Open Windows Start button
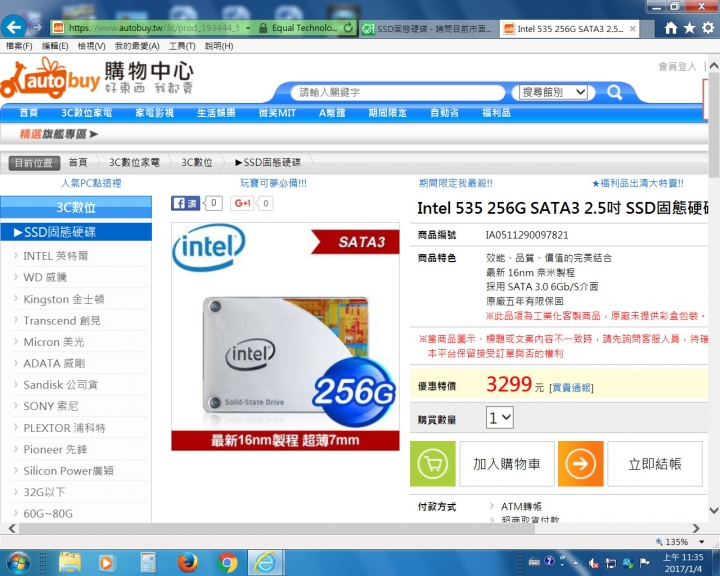The image size is (720, 576). click(x=18, y=562)
